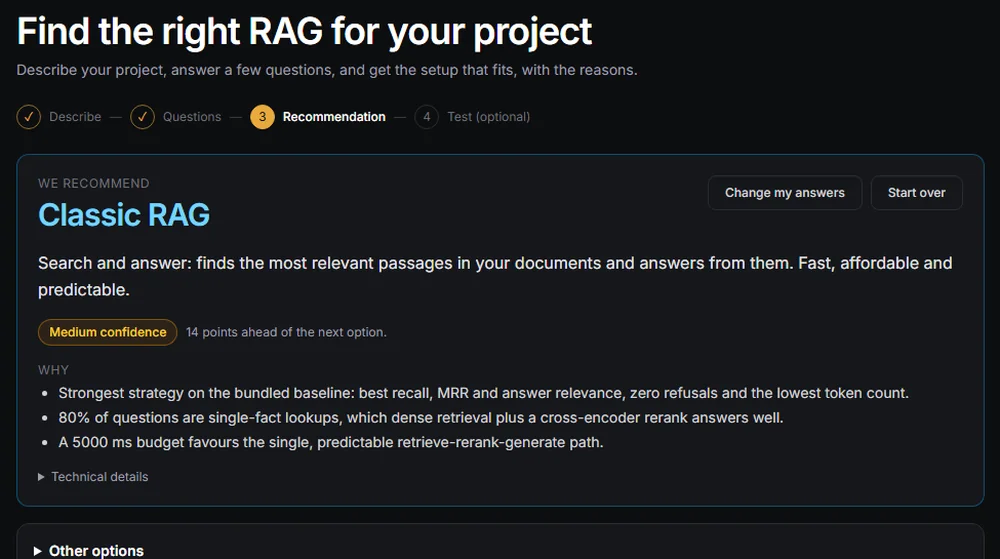Click the 'Find the right RAG for your project' title

304,32
